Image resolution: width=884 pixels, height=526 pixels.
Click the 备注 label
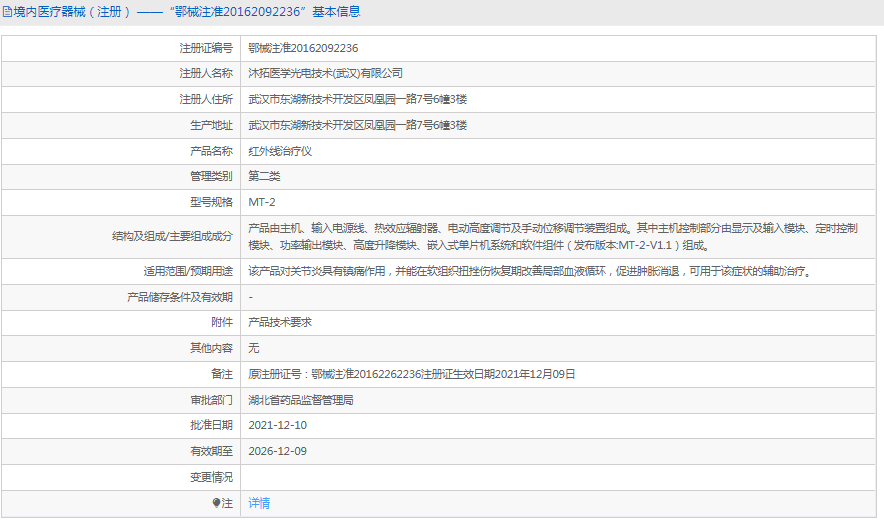pos(222,374)
